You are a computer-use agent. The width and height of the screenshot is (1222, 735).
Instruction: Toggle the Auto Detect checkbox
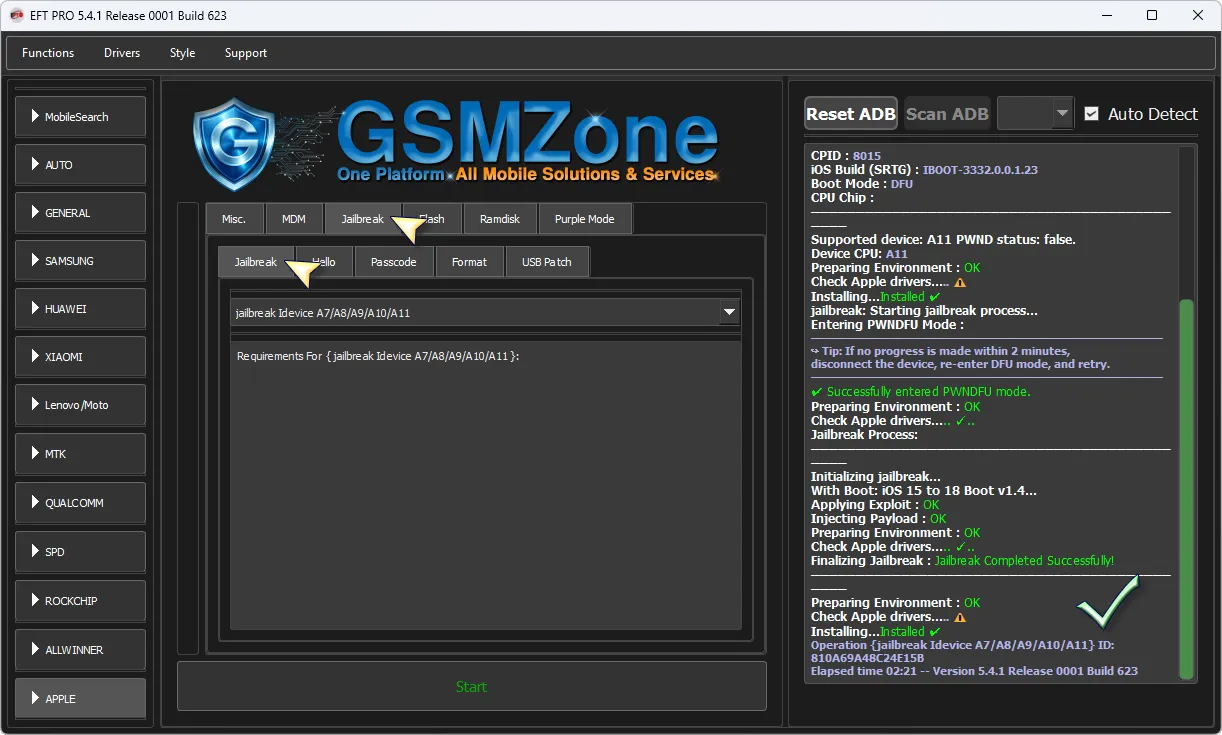pyautogui.click(x=1091, y=114)
